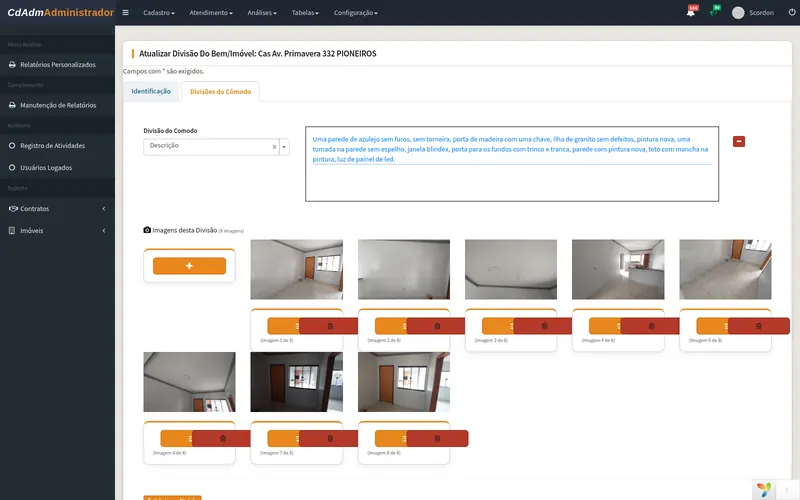This screenshot has height=500, width=800.
Task: Select the Divisões do Cômodo tab
Action: point(220,92)
